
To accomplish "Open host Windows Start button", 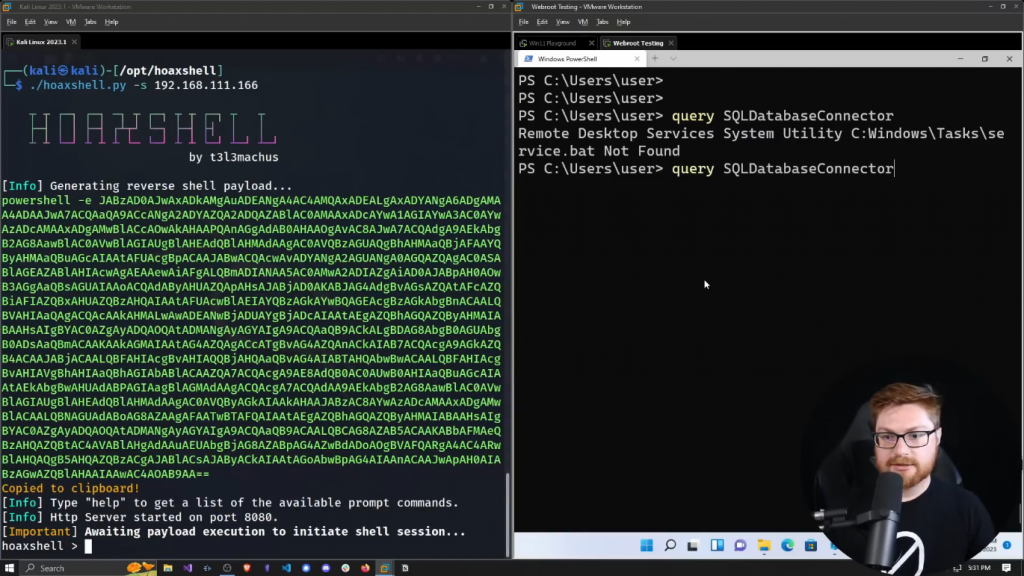I will [x=9, y=568].
